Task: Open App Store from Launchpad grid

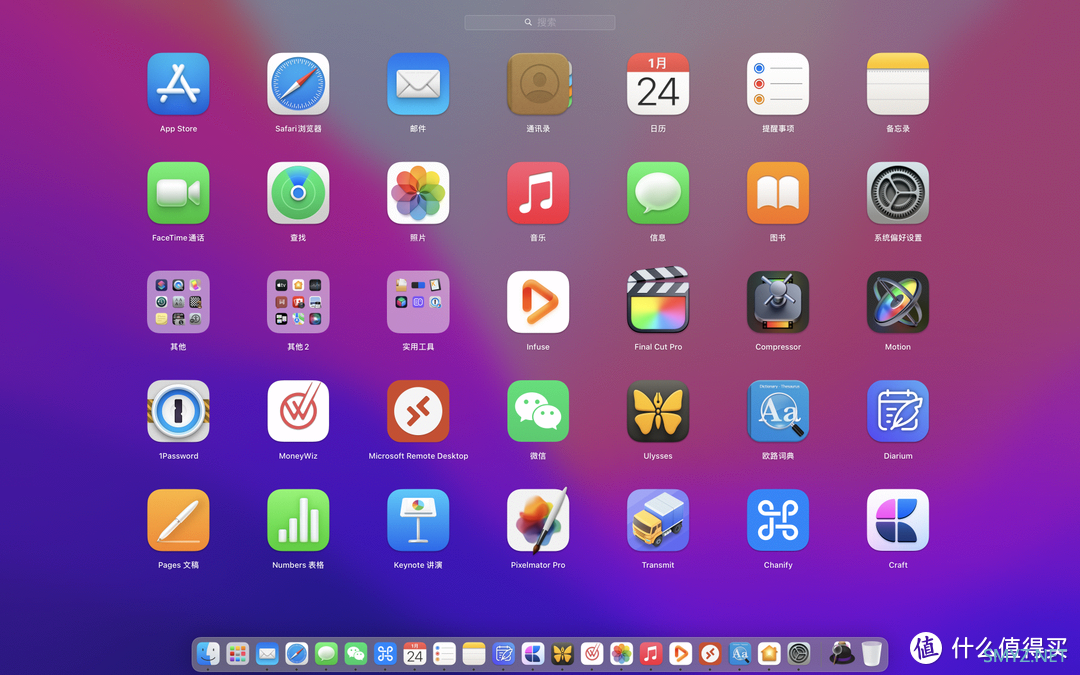Action: click(178, 84)
